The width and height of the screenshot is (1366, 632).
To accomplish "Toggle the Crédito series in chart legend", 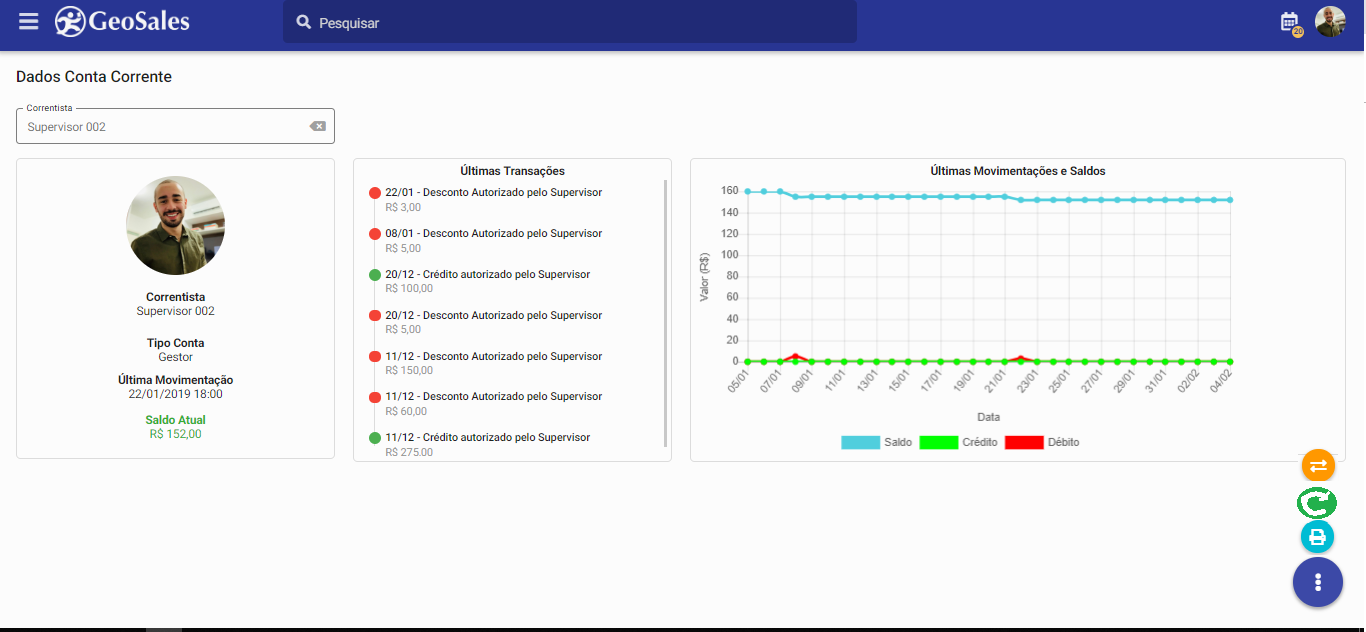I will (x=958, y=442).
